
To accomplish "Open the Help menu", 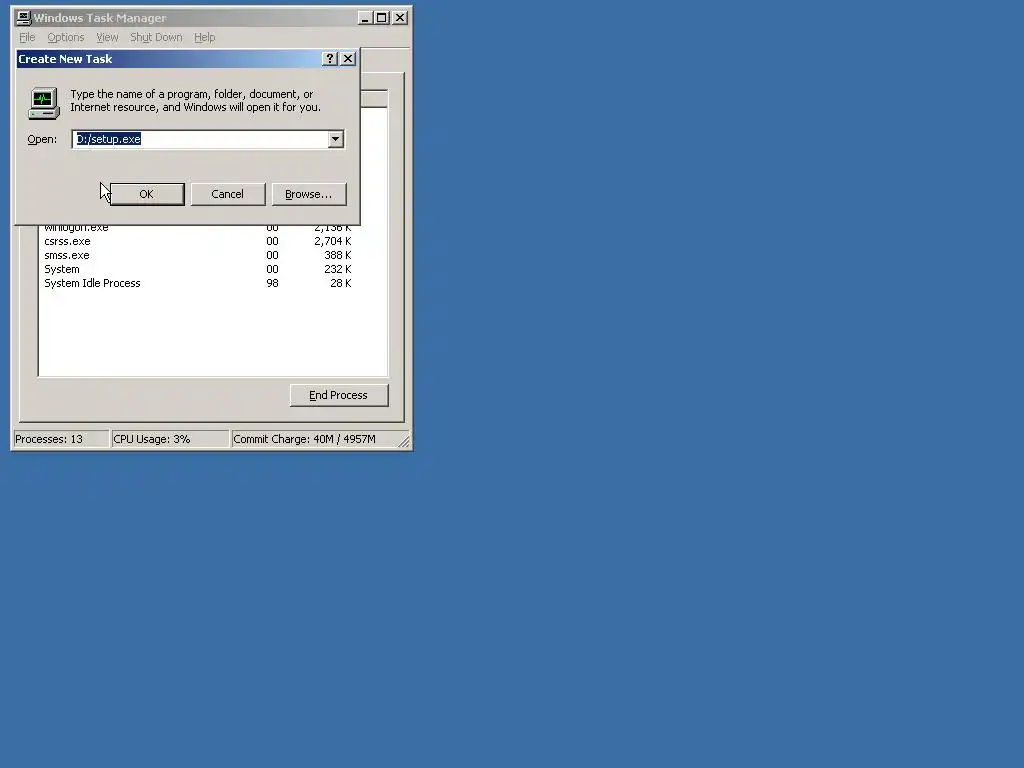I will pos(204,37).
